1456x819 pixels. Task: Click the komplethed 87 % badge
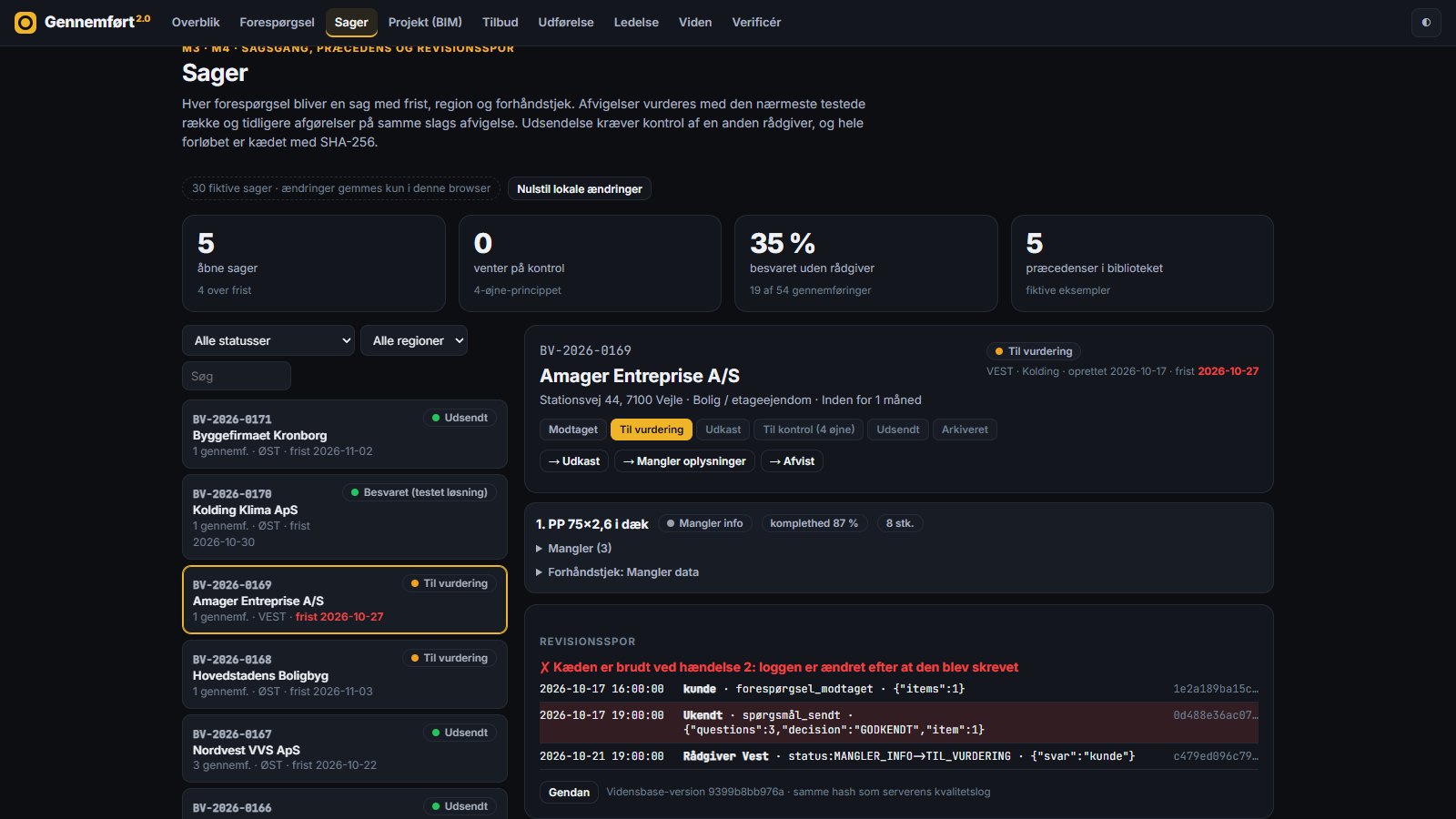(814, 523)
